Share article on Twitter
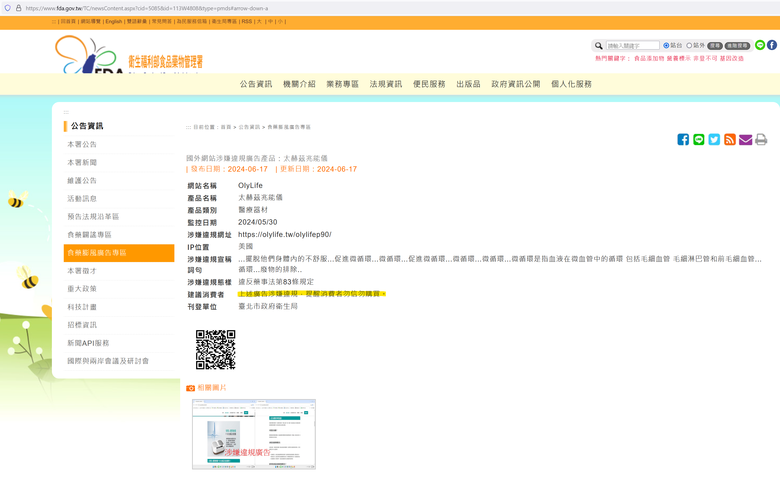This screenshot has height=480, width=780. pyautogui.click(x=714, y=139)
